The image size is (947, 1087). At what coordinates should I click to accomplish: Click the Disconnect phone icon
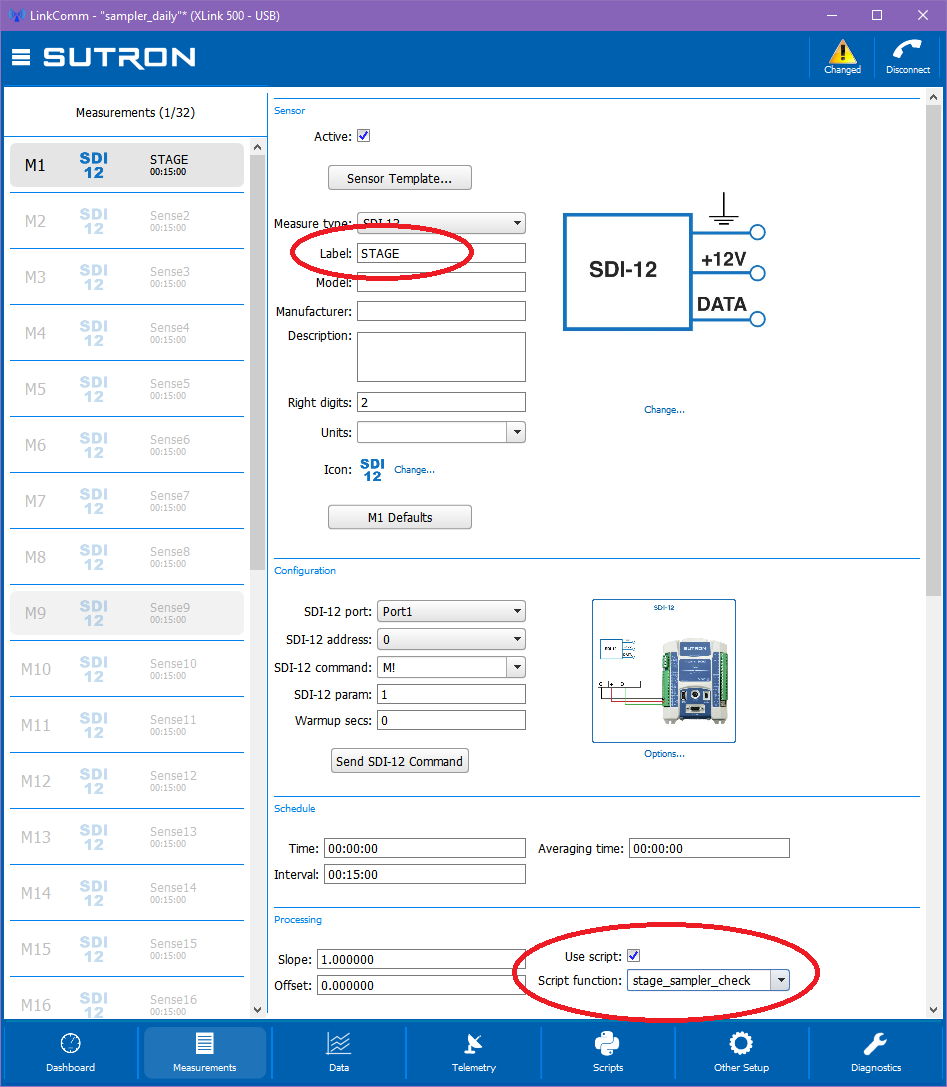[907, 57]
